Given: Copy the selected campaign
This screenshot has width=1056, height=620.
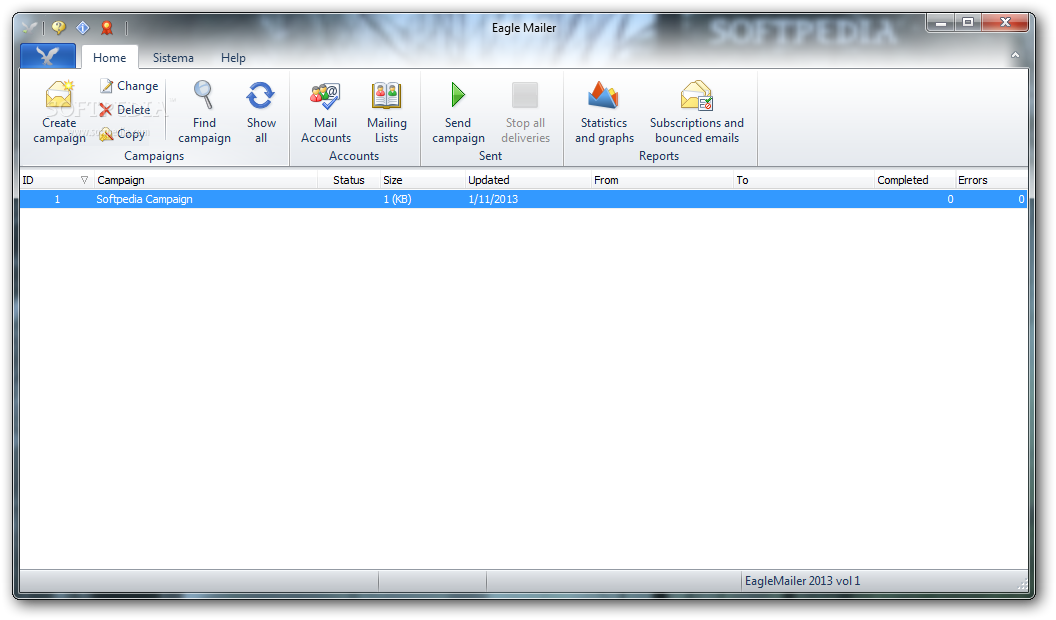Looking at the screenshot, I should [122, 134].
